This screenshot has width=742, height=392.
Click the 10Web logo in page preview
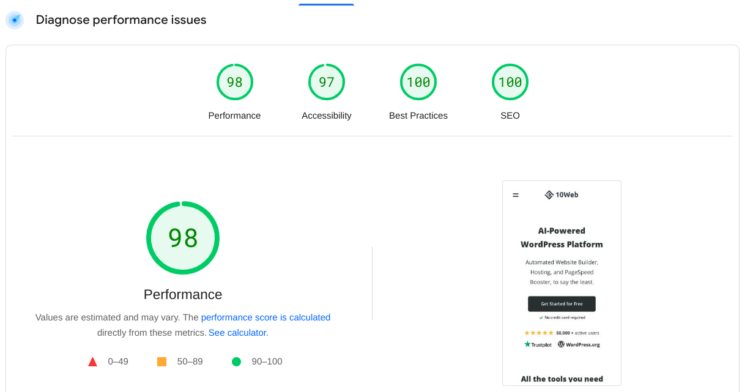tap(562, 195)
